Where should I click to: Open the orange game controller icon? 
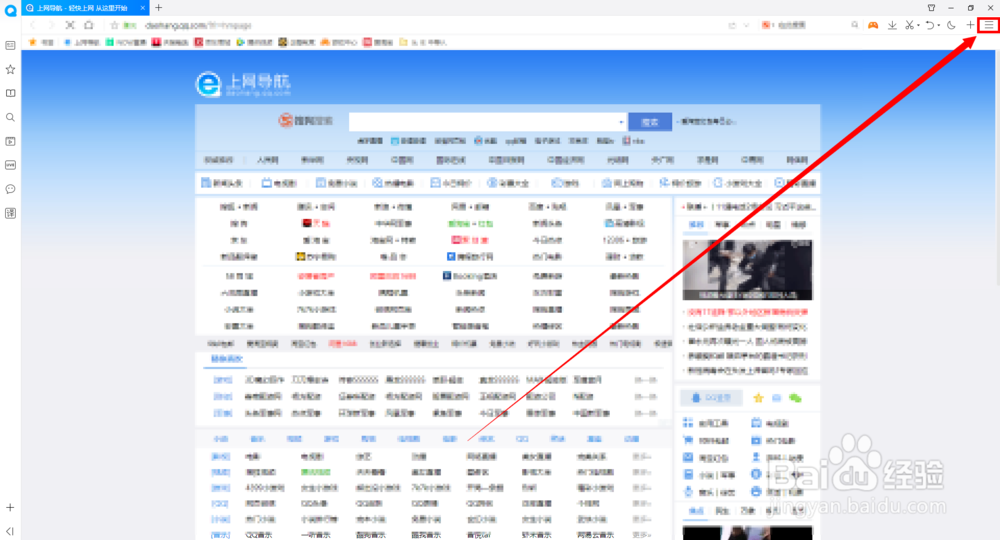click(872, 25)
